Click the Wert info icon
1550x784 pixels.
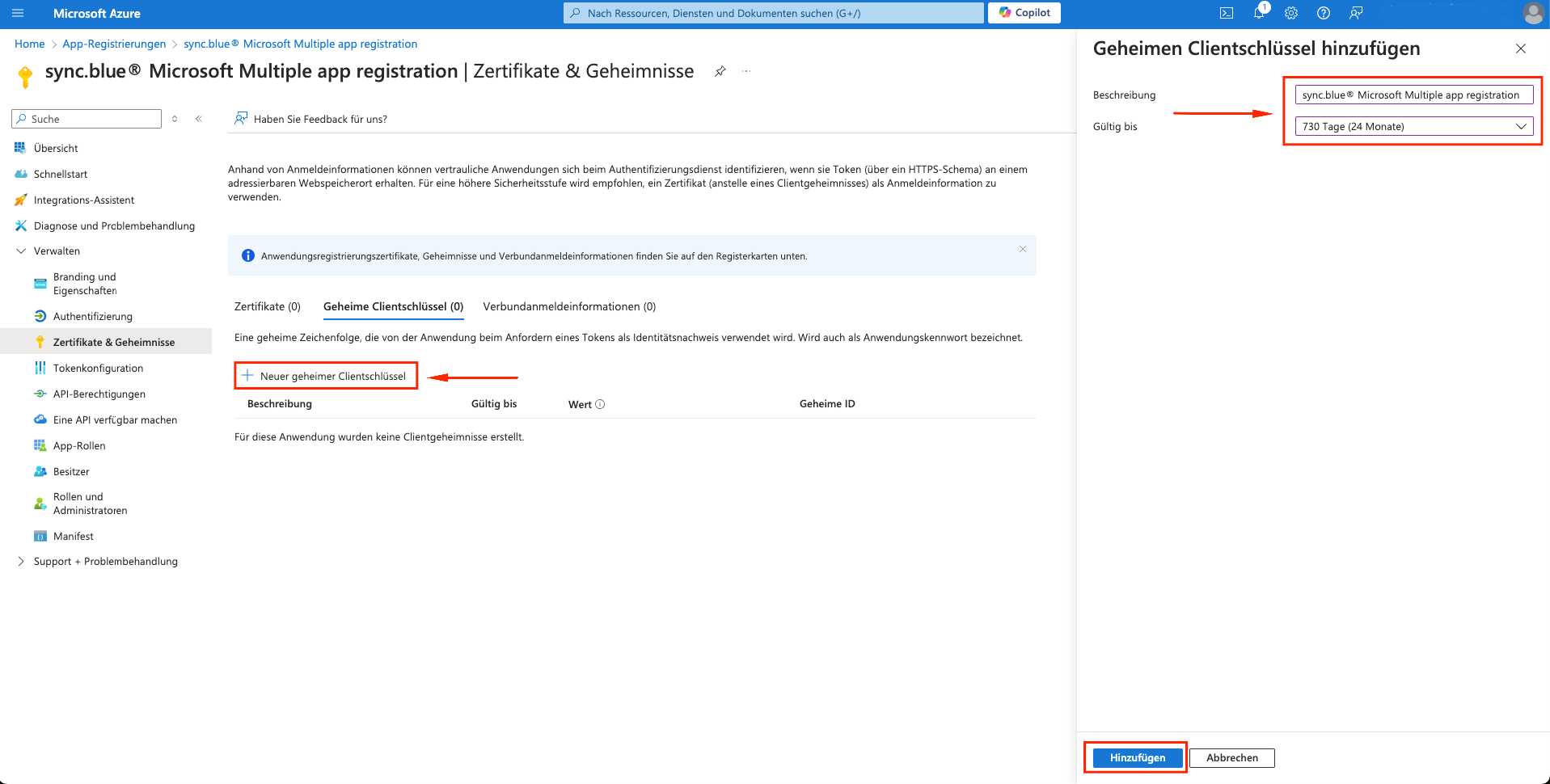tap(600, 404)
